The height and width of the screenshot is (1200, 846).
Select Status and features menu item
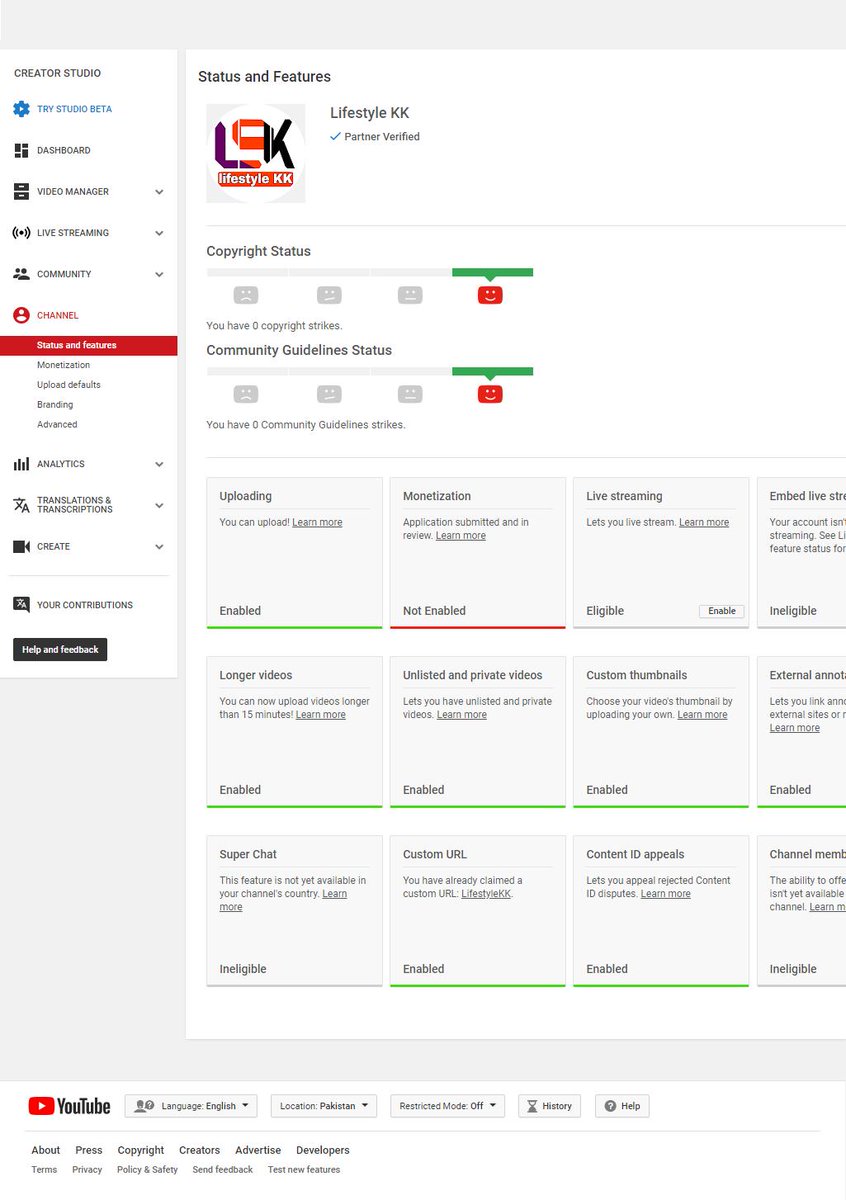89,345
